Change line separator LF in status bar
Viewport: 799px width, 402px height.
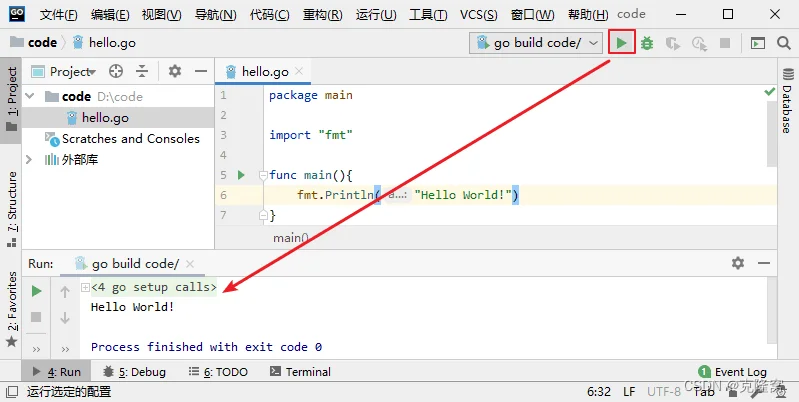tap(629, 392)
